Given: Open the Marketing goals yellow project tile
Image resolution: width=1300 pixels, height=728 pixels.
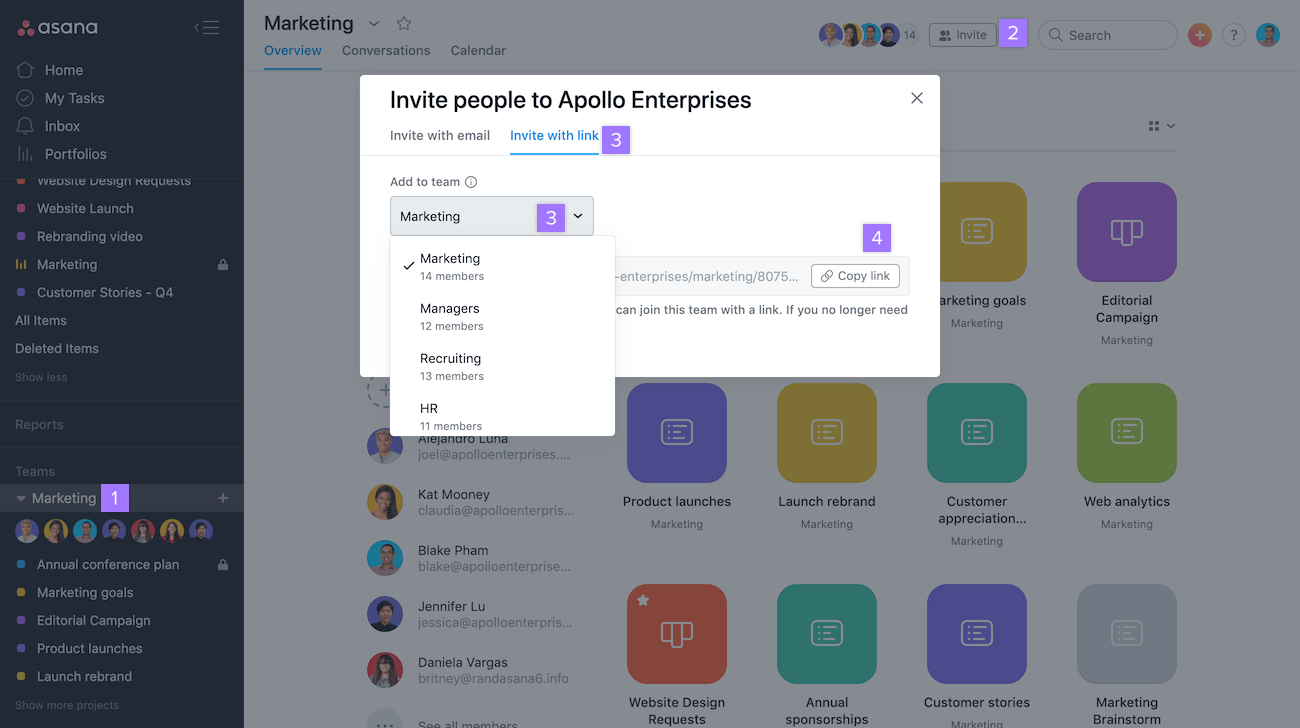Looking at the screenshot, I should (x=983, y=232).
